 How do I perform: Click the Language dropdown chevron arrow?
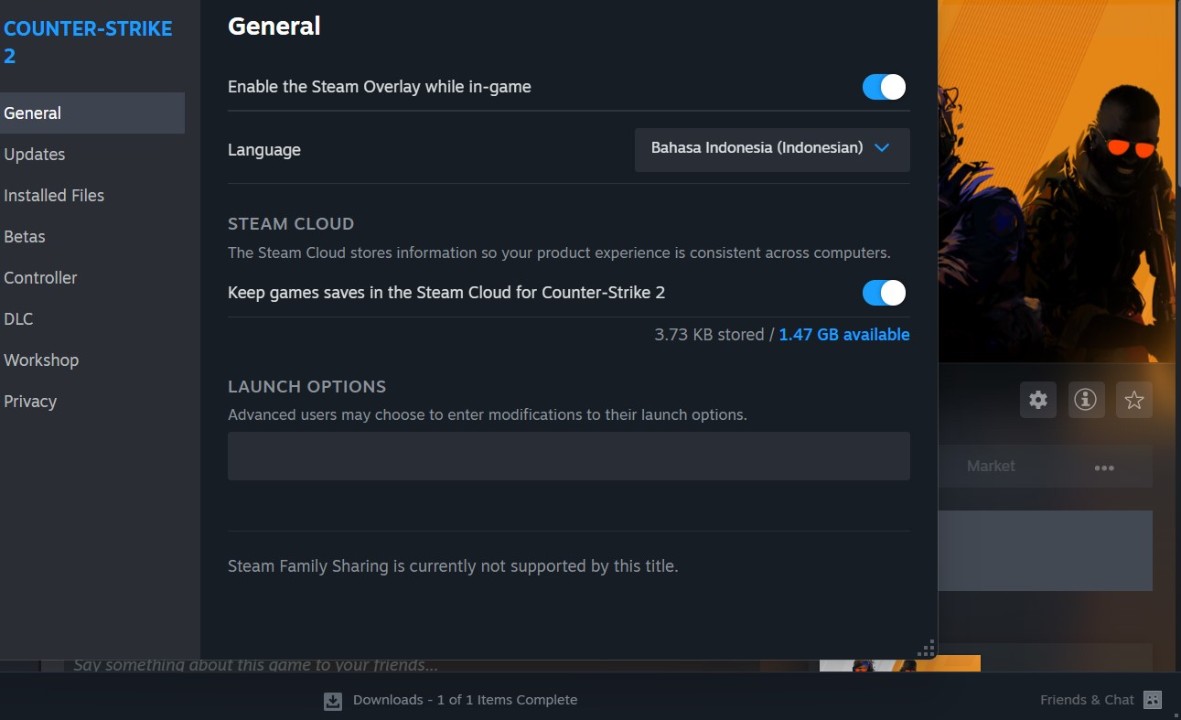coord(882,148)
